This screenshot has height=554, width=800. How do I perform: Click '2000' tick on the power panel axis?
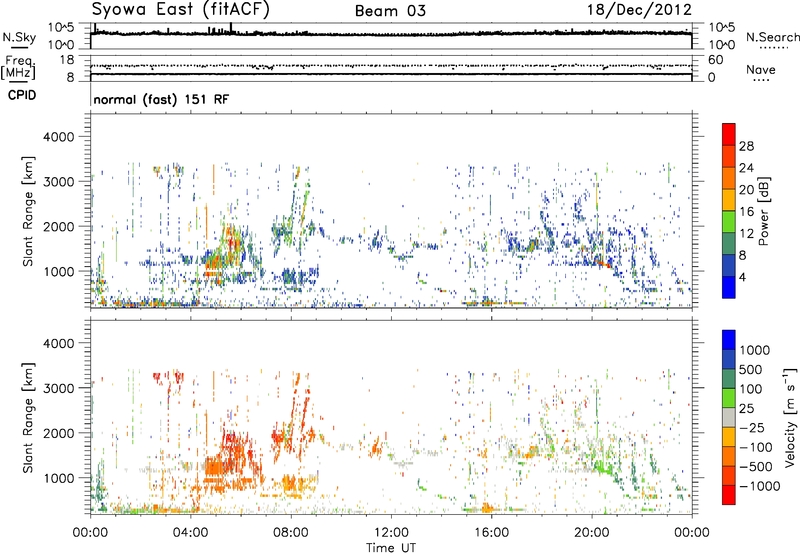coord(58,226)
